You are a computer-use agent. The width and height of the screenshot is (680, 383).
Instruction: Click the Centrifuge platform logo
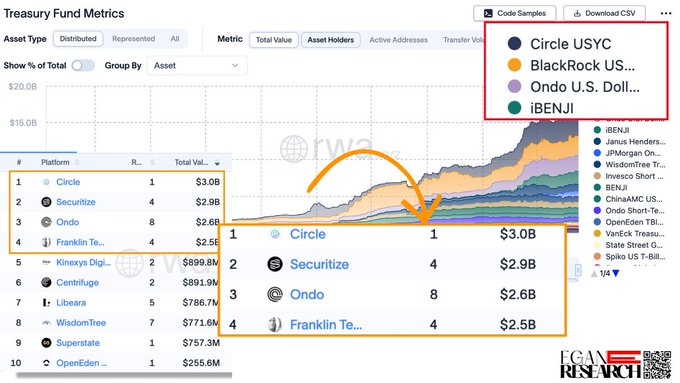[46, 282]
